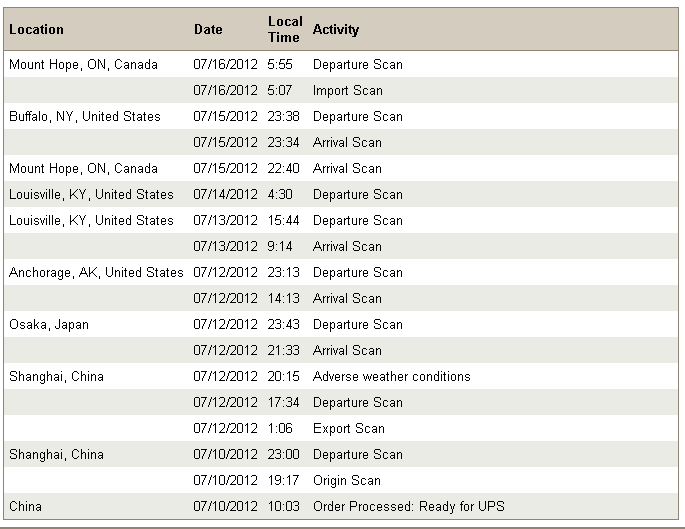This screenshot has height=529, width=685.
Task: Select Buffalo, NY, United States location
Action: tap(84, 117)
